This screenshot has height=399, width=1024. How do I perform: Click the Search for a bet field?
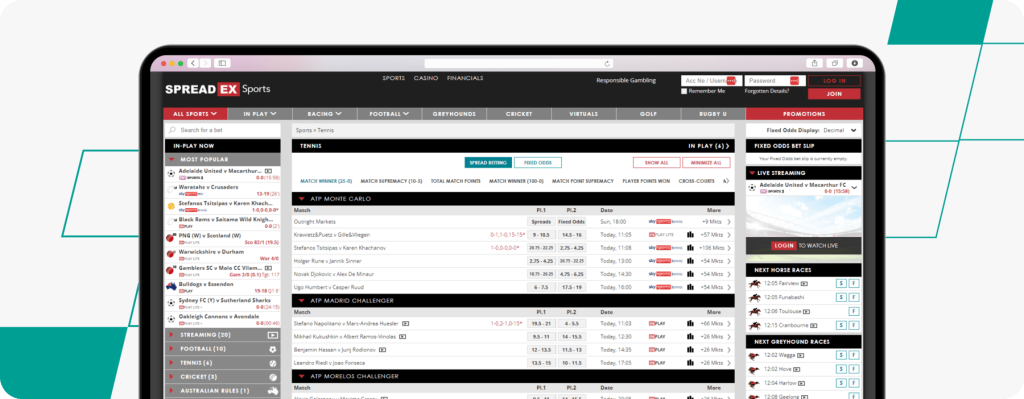(222, 130)
